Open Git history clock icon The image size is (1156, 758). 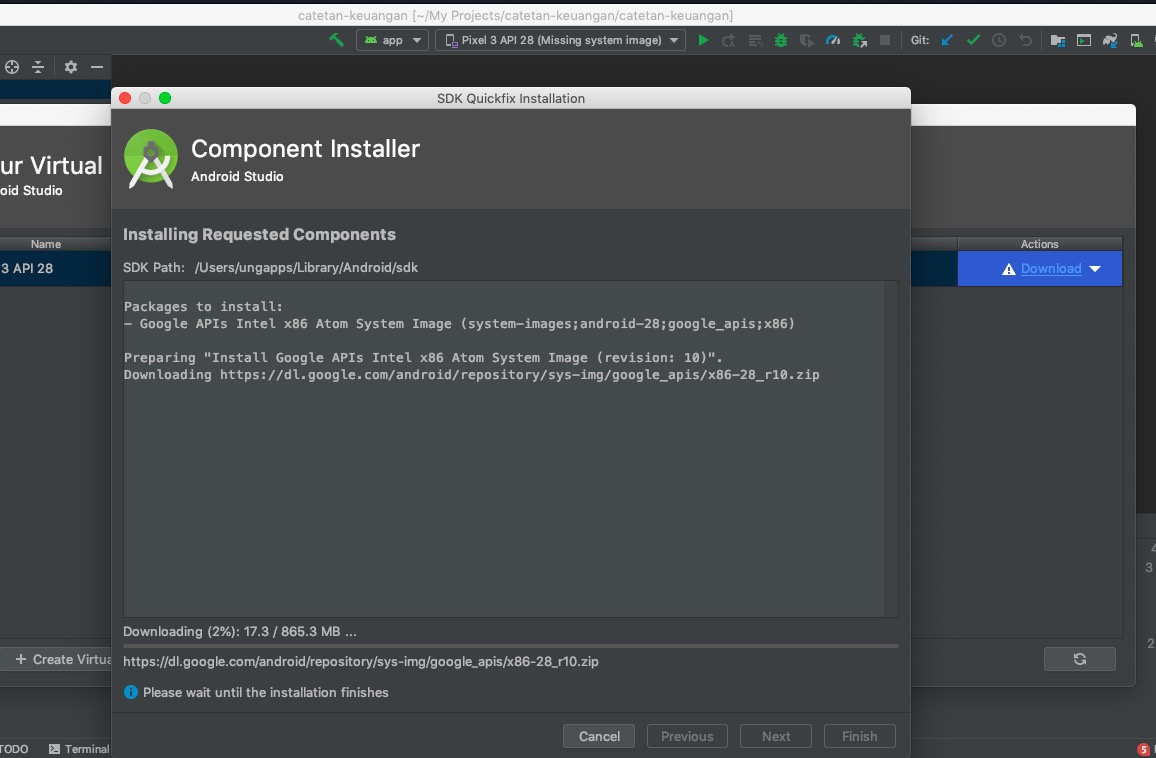click(999, 40)
